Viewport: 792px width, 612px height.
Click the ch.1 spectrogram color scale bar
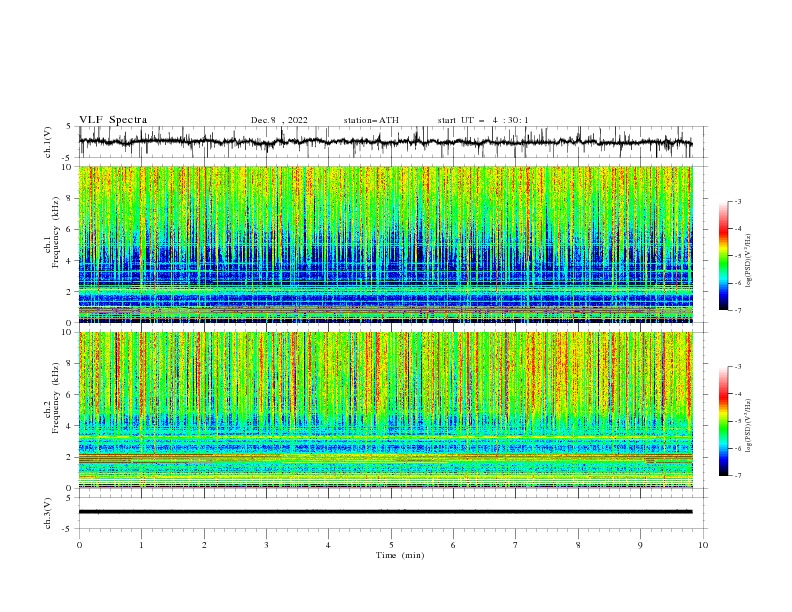pos(723,256)
